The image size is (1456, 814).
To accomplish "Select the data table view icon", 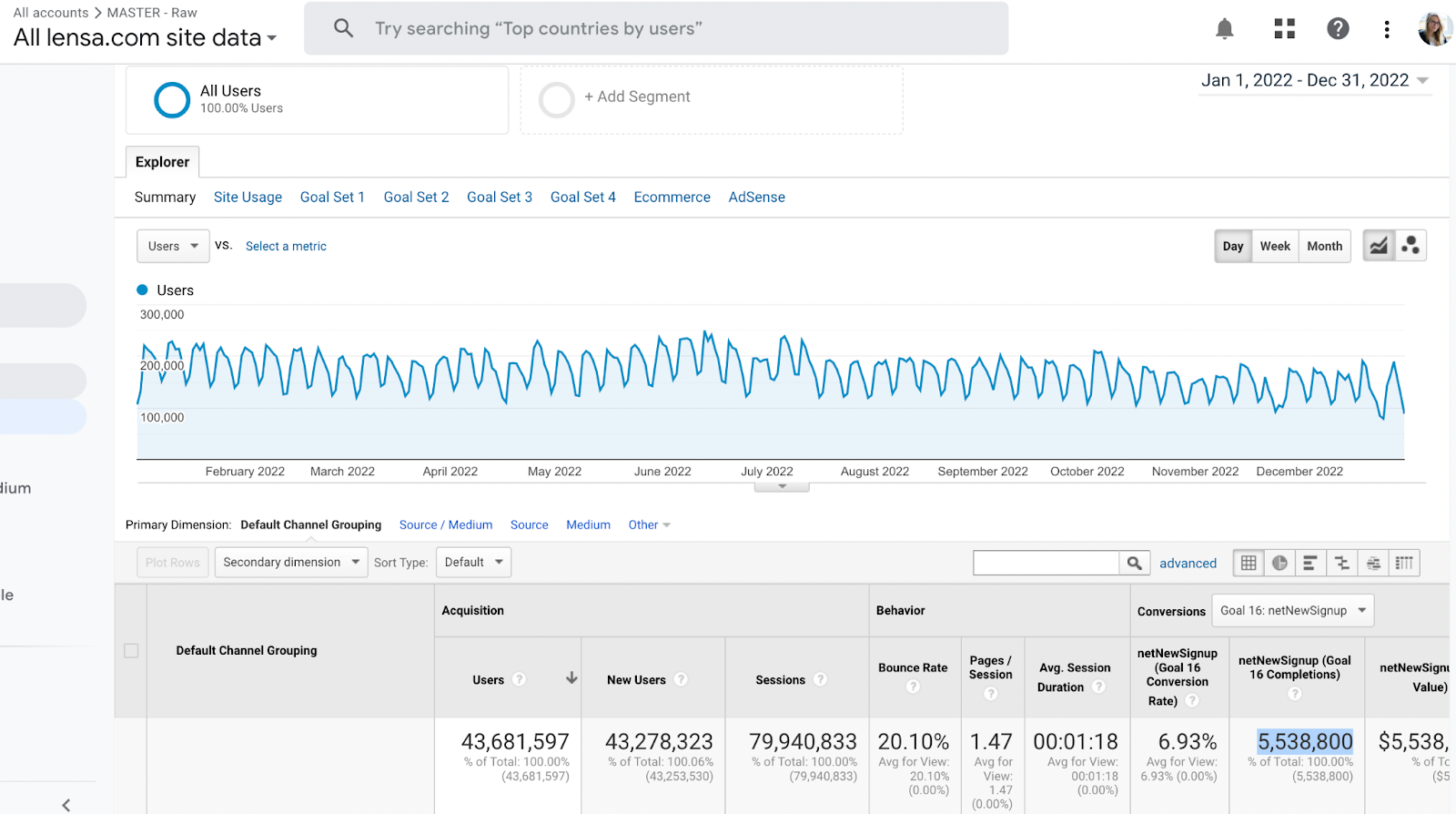I will click(1249, 563).
